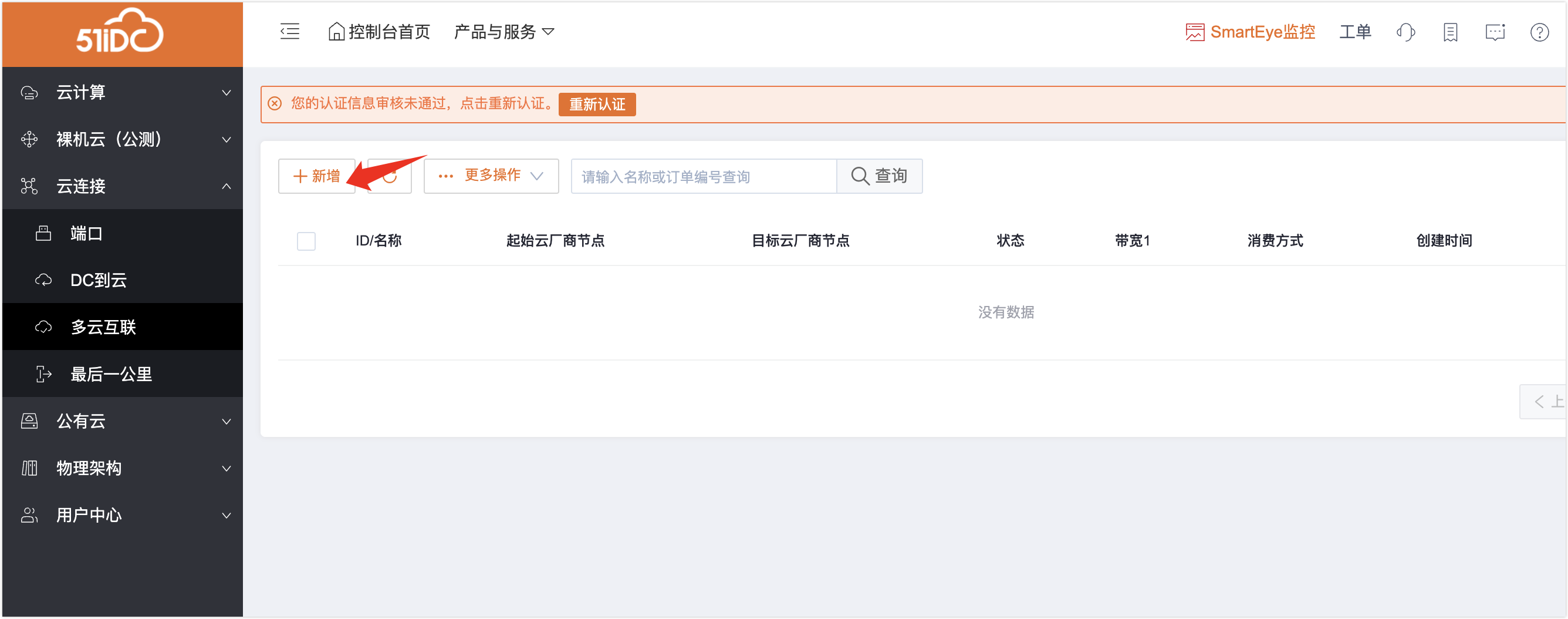Screen dimensions: 1568x619
Task: Toggle the select-all checkbox in table header
Action: [x=306, y=241]
